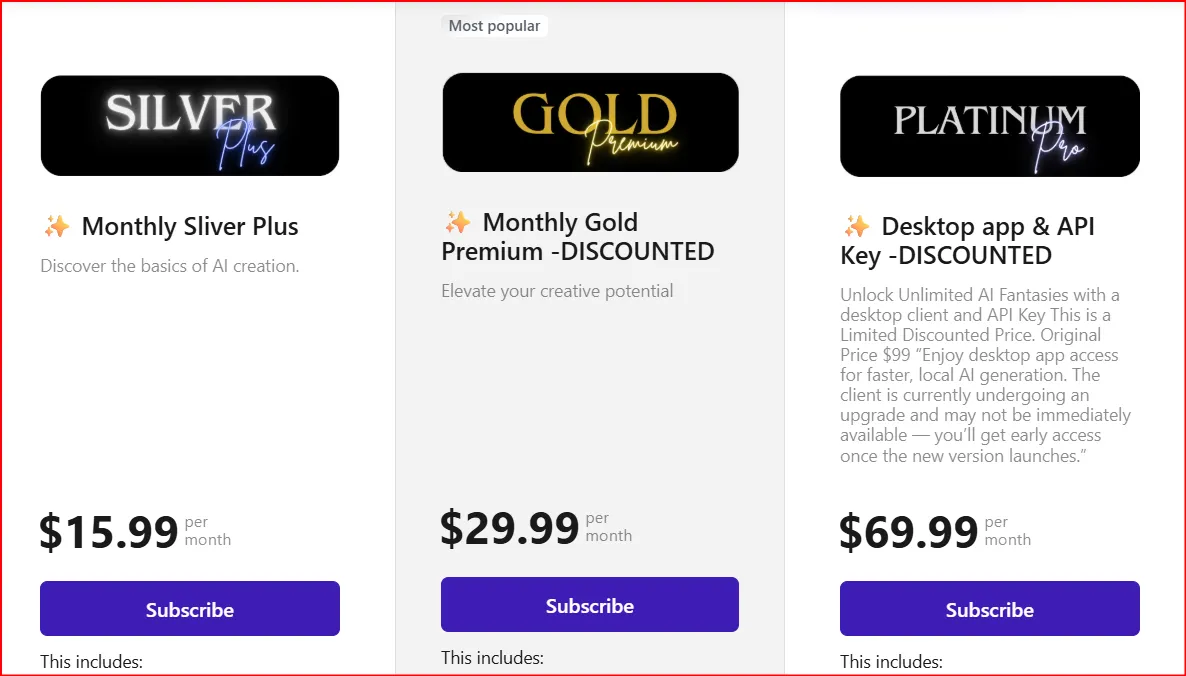Click the sparkle icon beside Monthly Sliver Plus
The image size is (1186, 676).
pos(56,226)
